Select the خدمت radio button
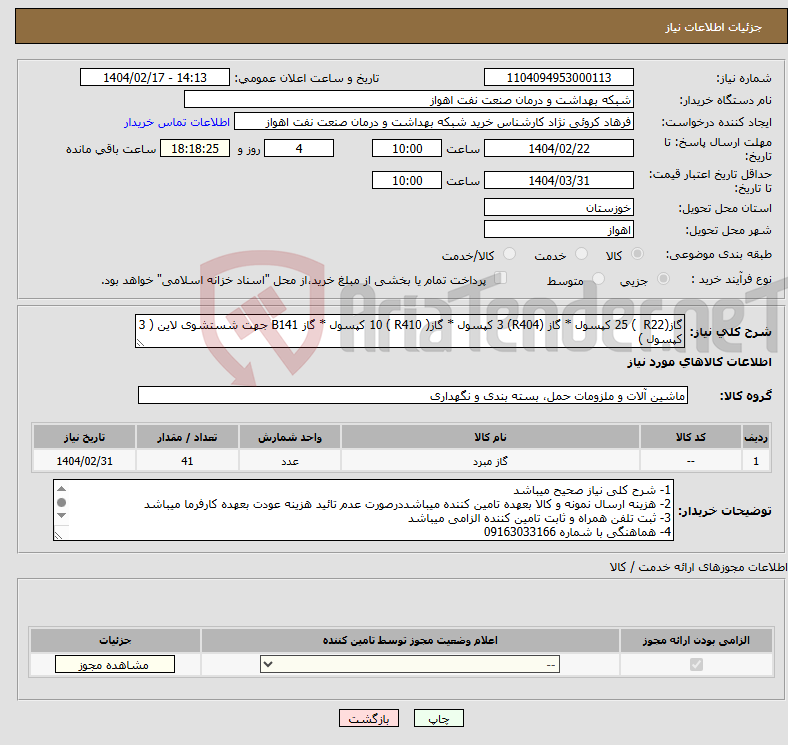Screen dimensions: 788x745 pos(581,254)
